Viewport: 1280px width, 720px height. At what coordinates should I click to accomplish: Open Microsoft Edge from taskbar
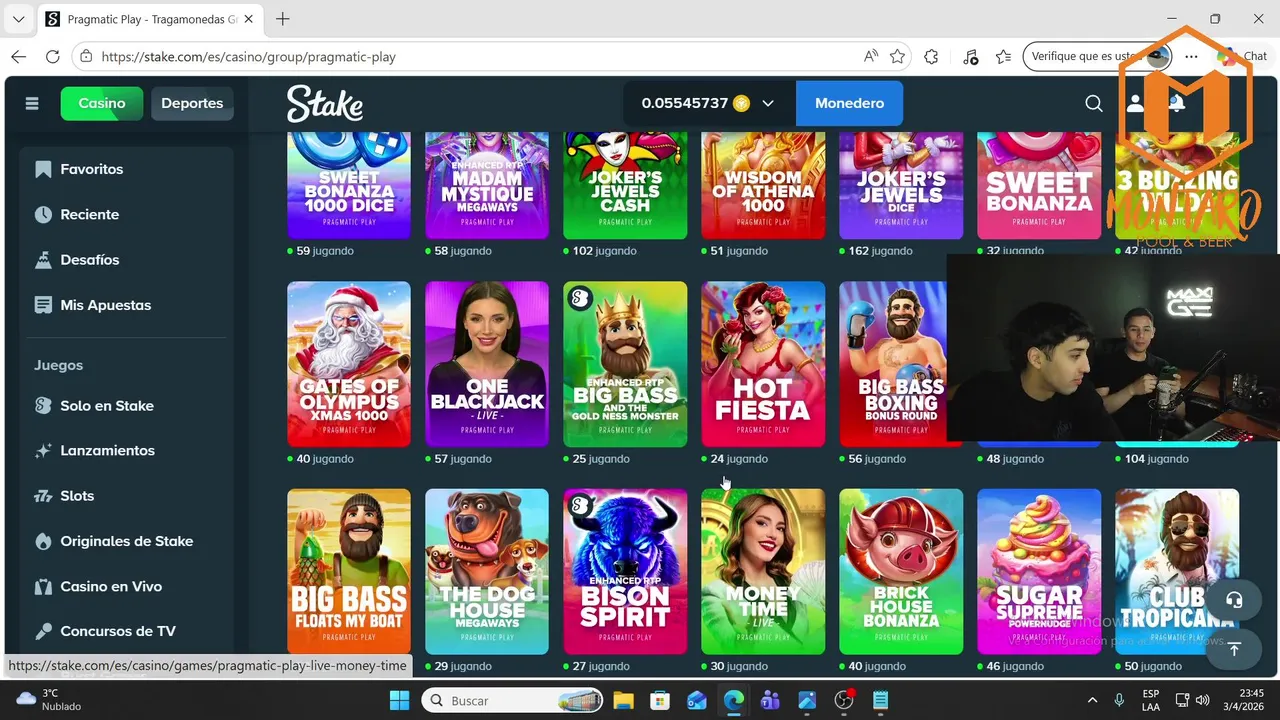734,700
